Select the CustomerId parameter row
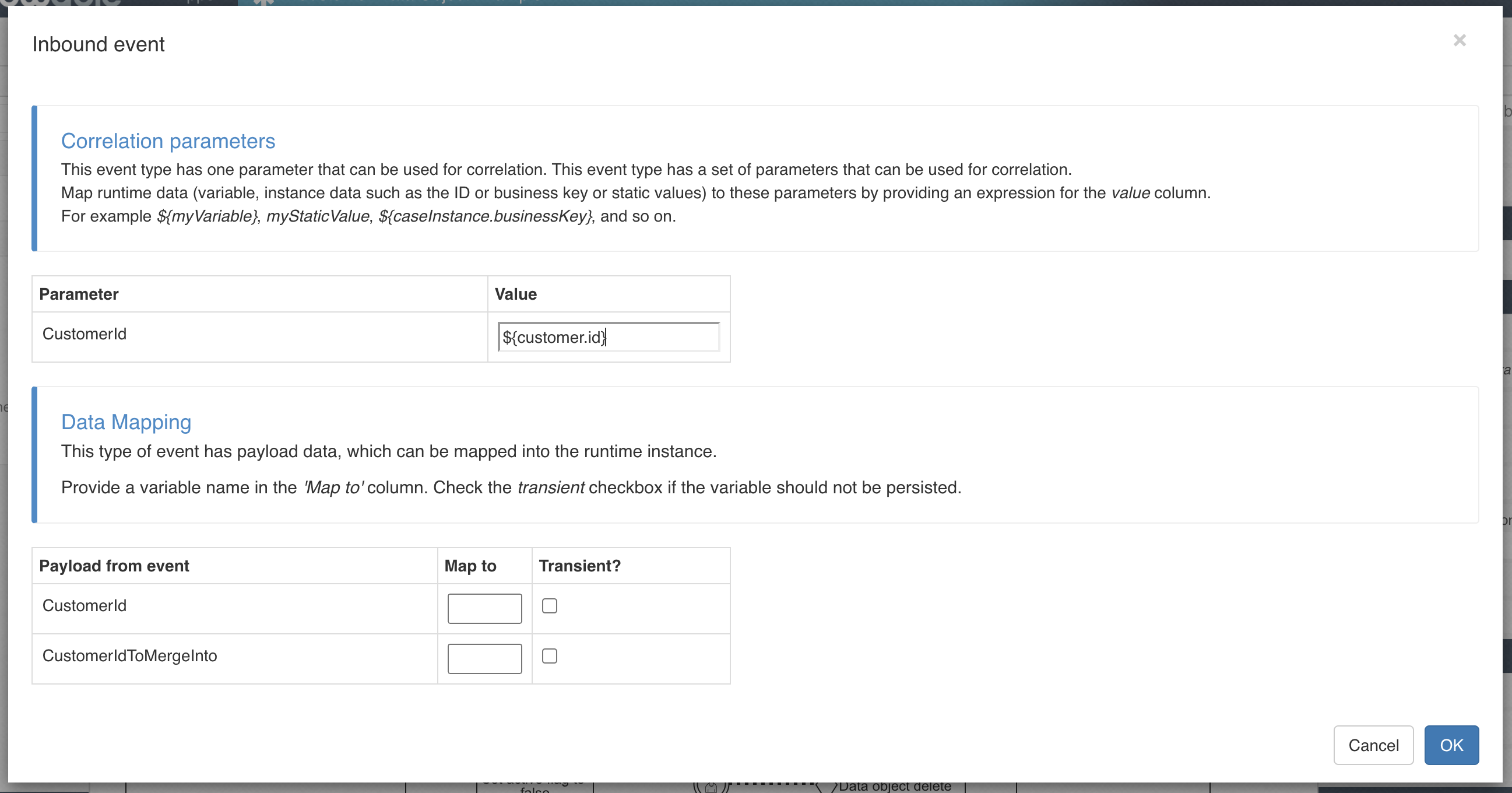This screenshot has height=793, width=1512. coord(84,334)
